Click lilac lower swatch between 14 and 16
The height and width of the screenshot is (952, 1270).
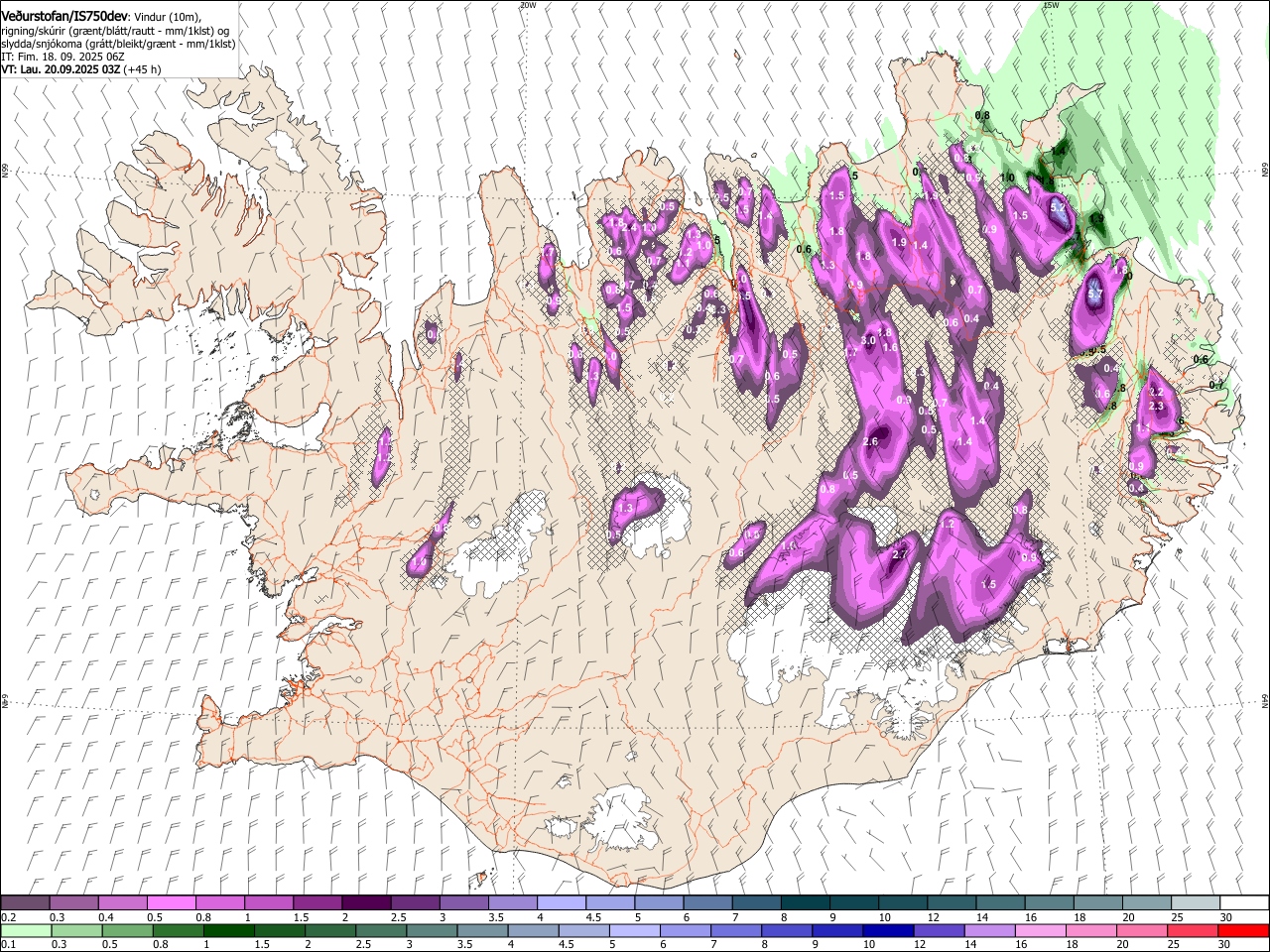tap(988, 930)
